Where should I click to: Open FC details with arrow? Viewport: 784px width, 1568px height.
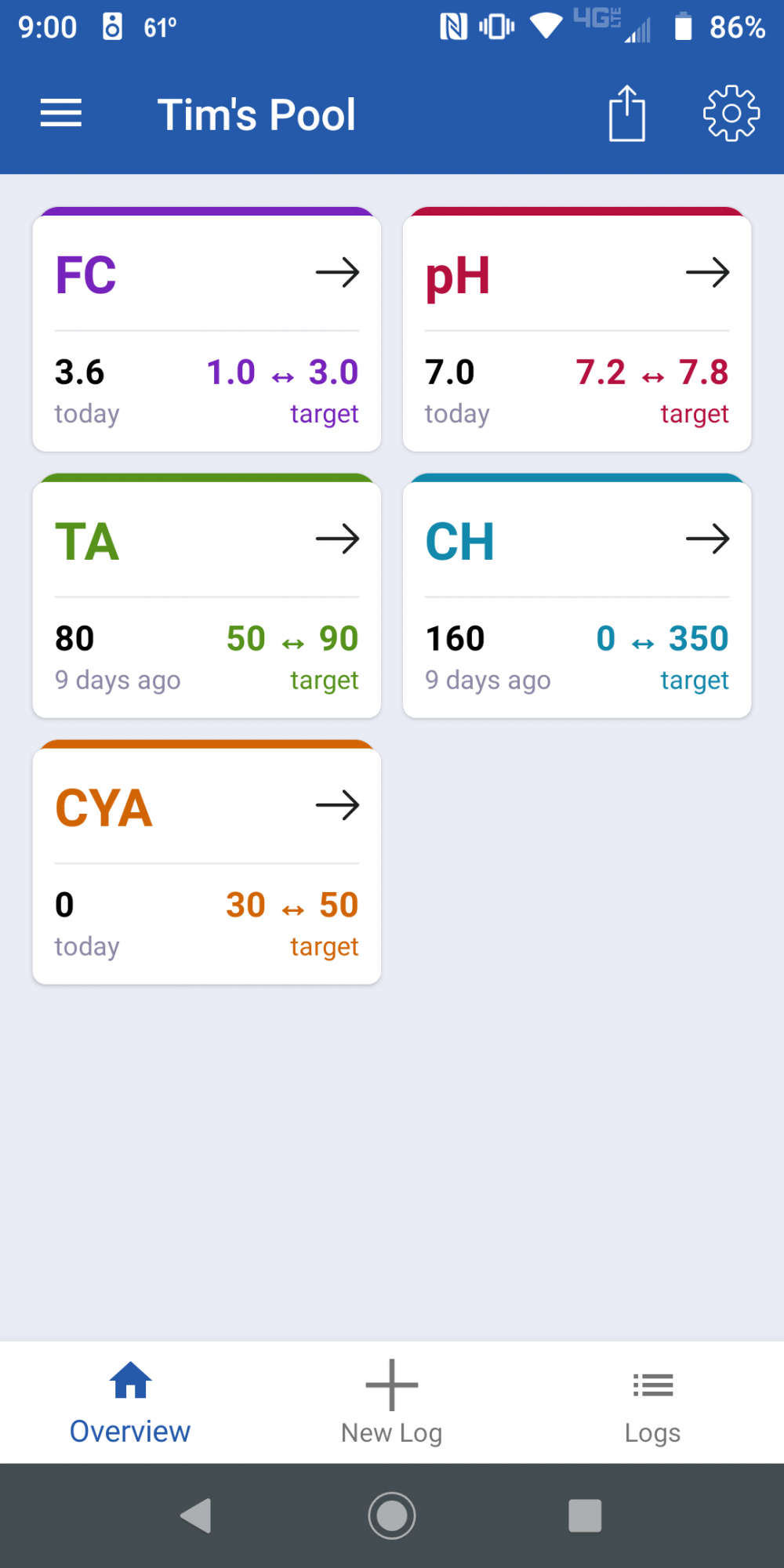338,273
